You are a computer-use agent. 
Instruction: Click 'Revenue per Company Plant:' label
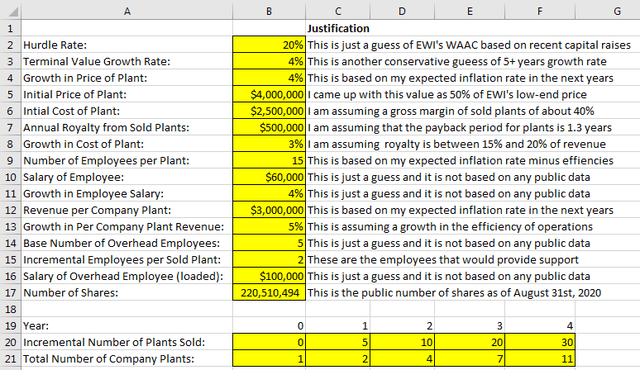97,210
